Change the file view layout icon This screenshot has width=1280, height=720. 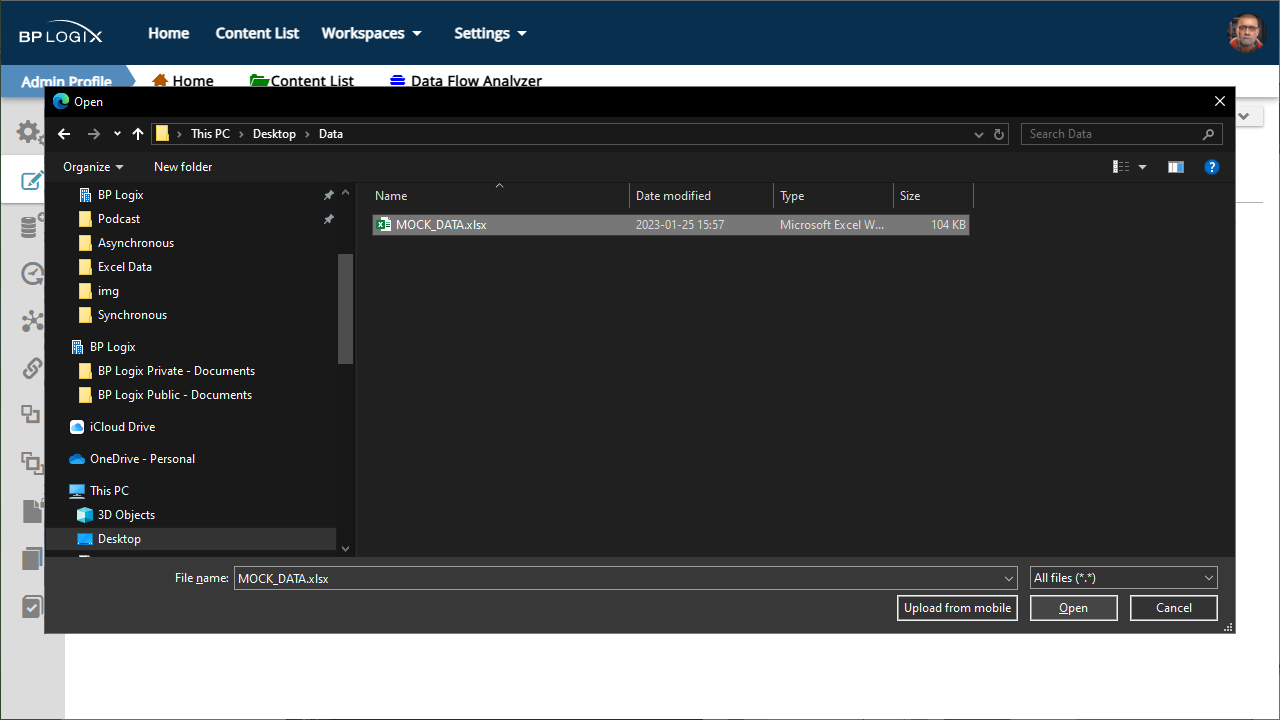[1121, 167]
